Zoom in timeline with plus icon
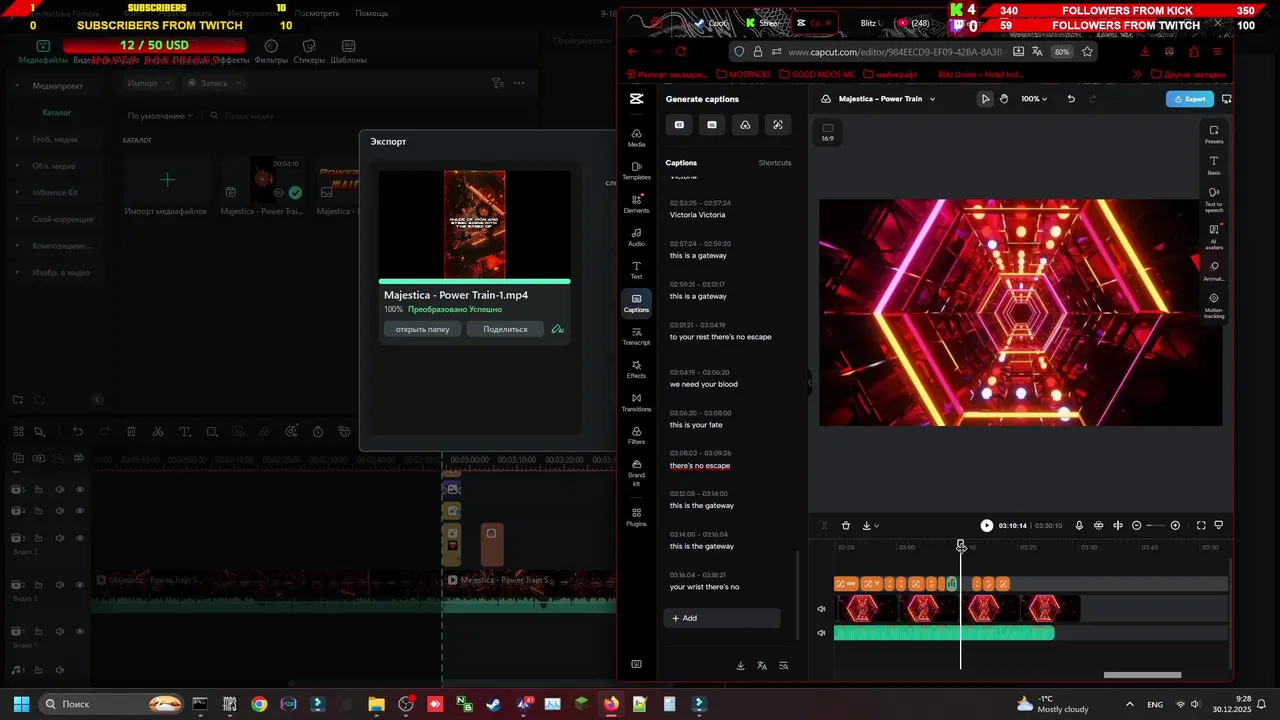This screenshot has width=1280, height=720. pyautogui.click(x=1175, y=525)
